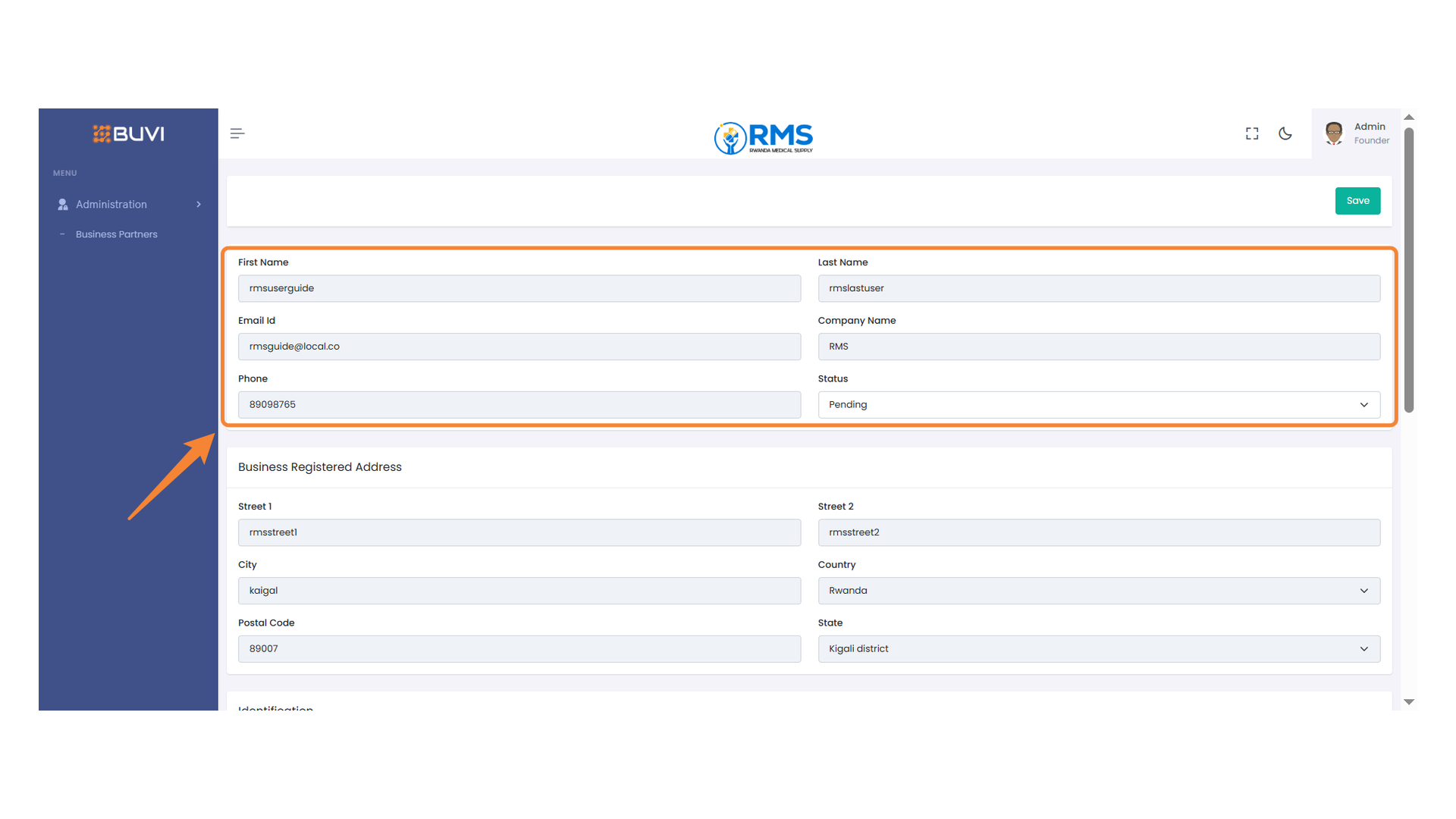Viewport: 1456px width, 819px height.
Task: Click the Save button
Action: [1357, 200]
